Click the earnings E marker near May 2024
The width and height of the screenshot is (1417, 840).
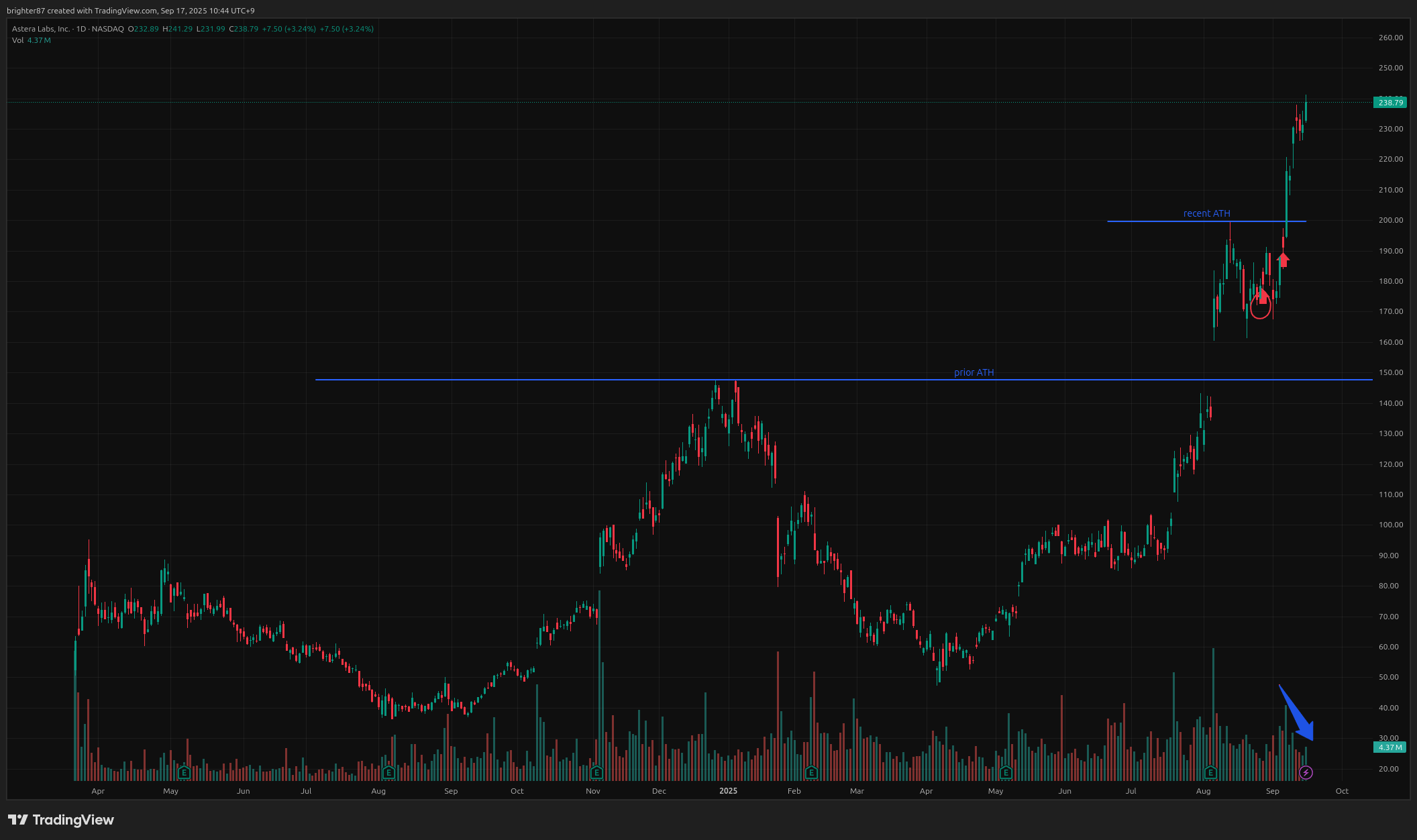184,773
